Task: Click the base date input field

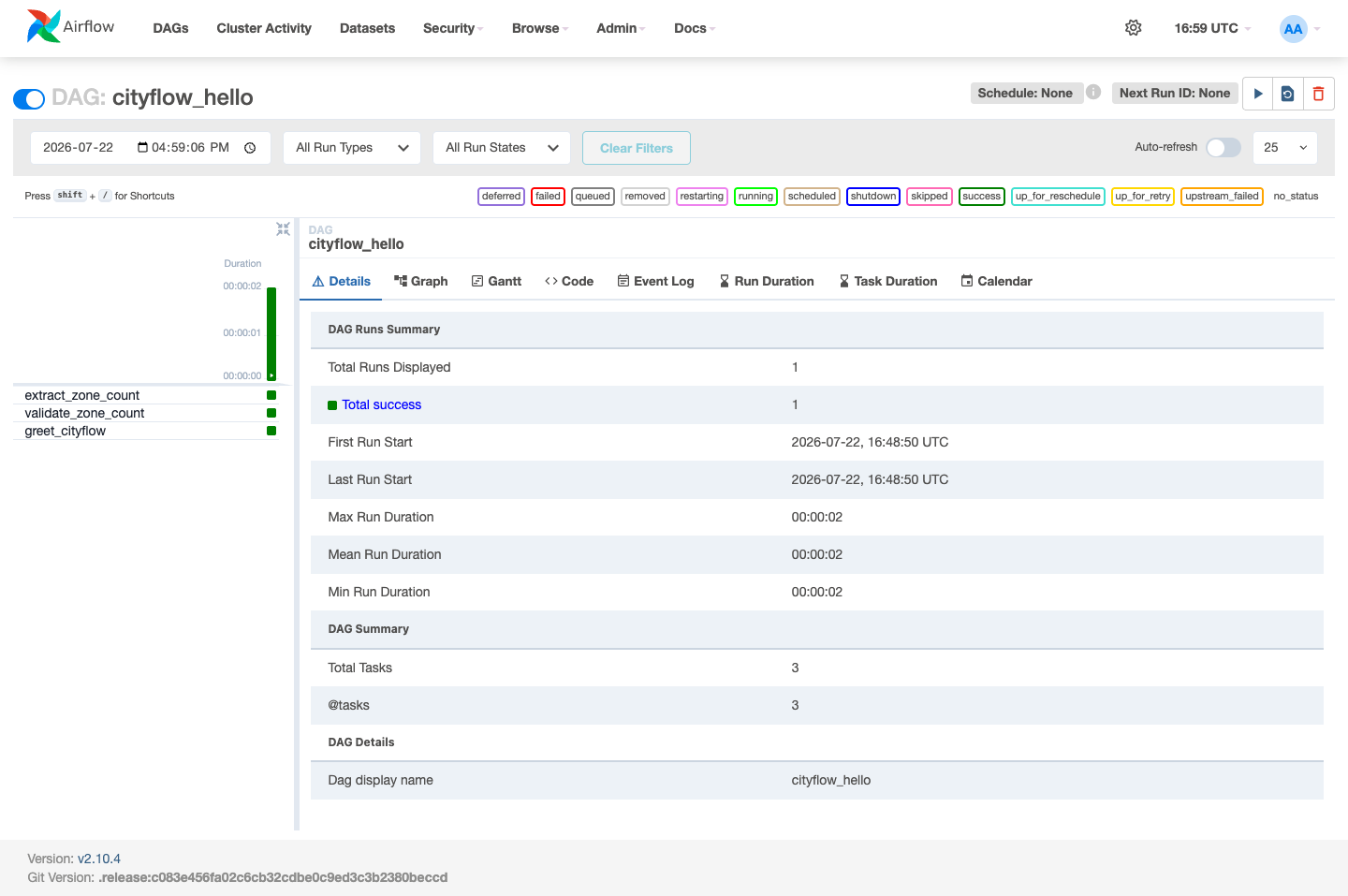Action: [x=151, y=148]
